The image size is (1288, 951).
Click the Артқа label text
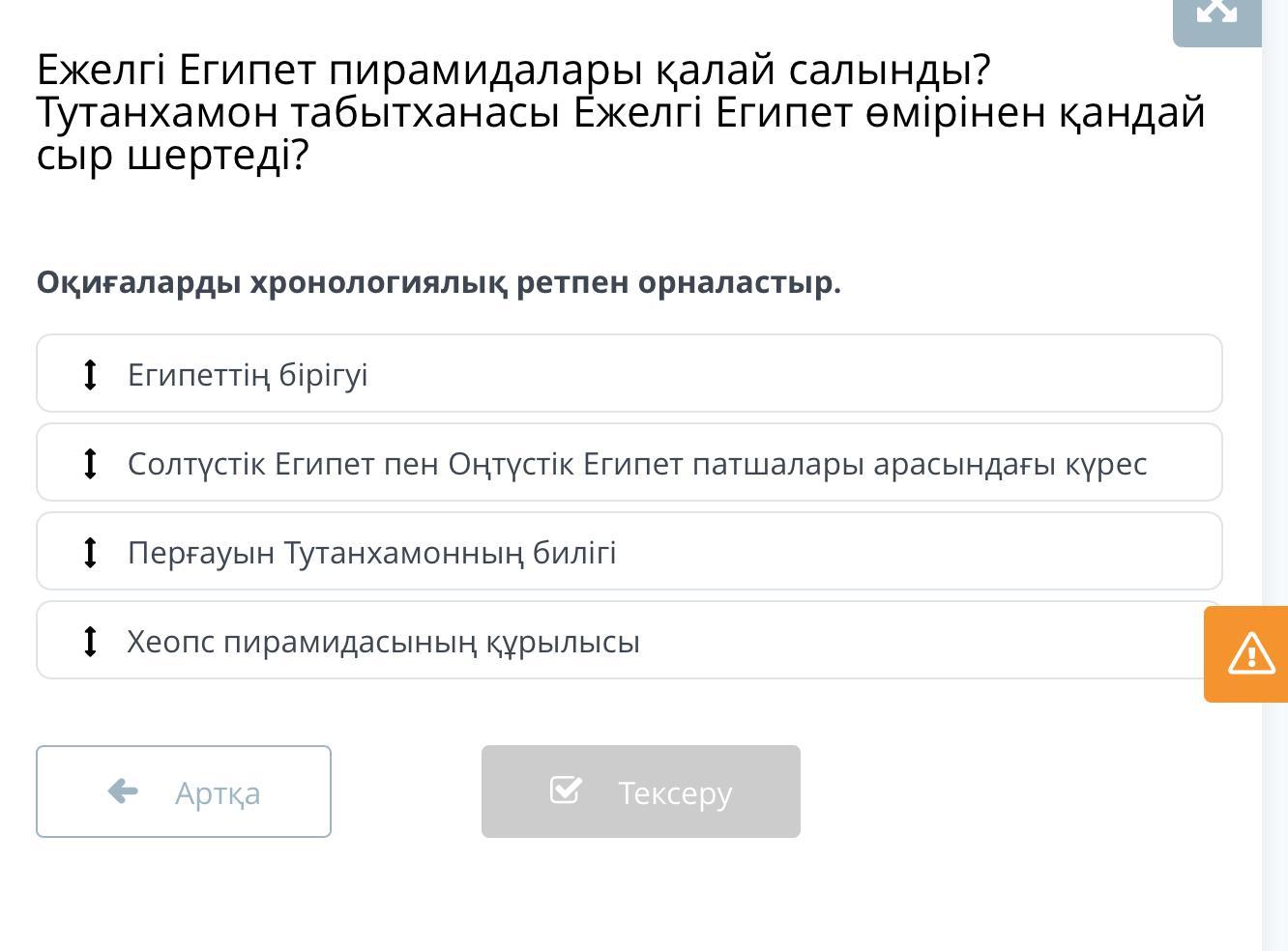[218, 793]
